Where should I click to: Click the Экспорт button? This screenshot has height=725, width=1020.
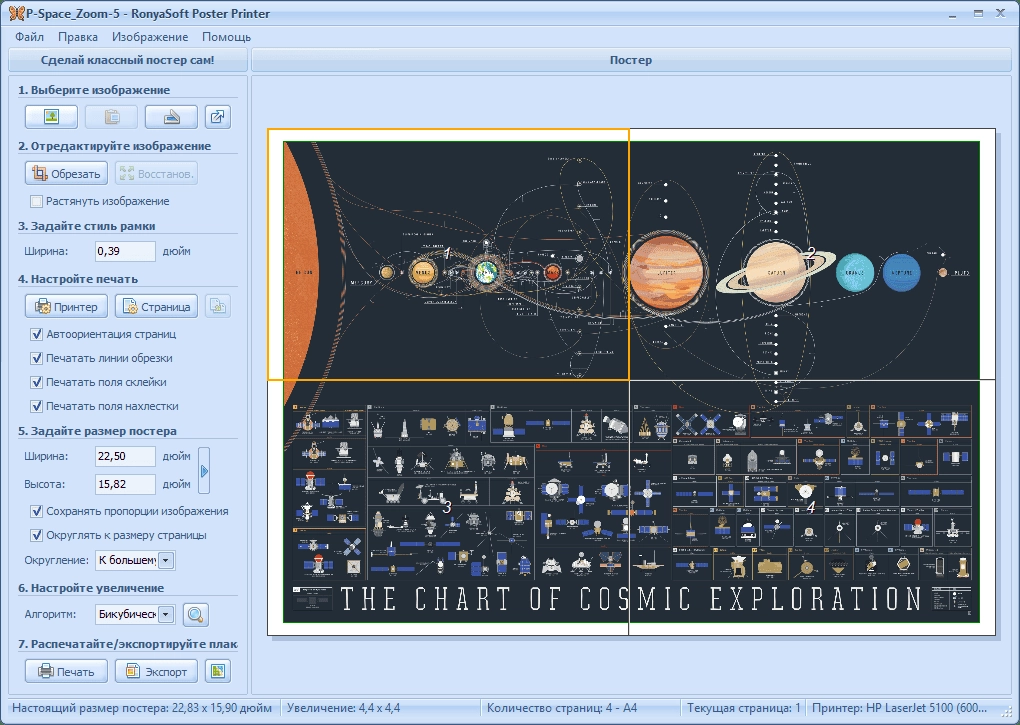point(156,671)
